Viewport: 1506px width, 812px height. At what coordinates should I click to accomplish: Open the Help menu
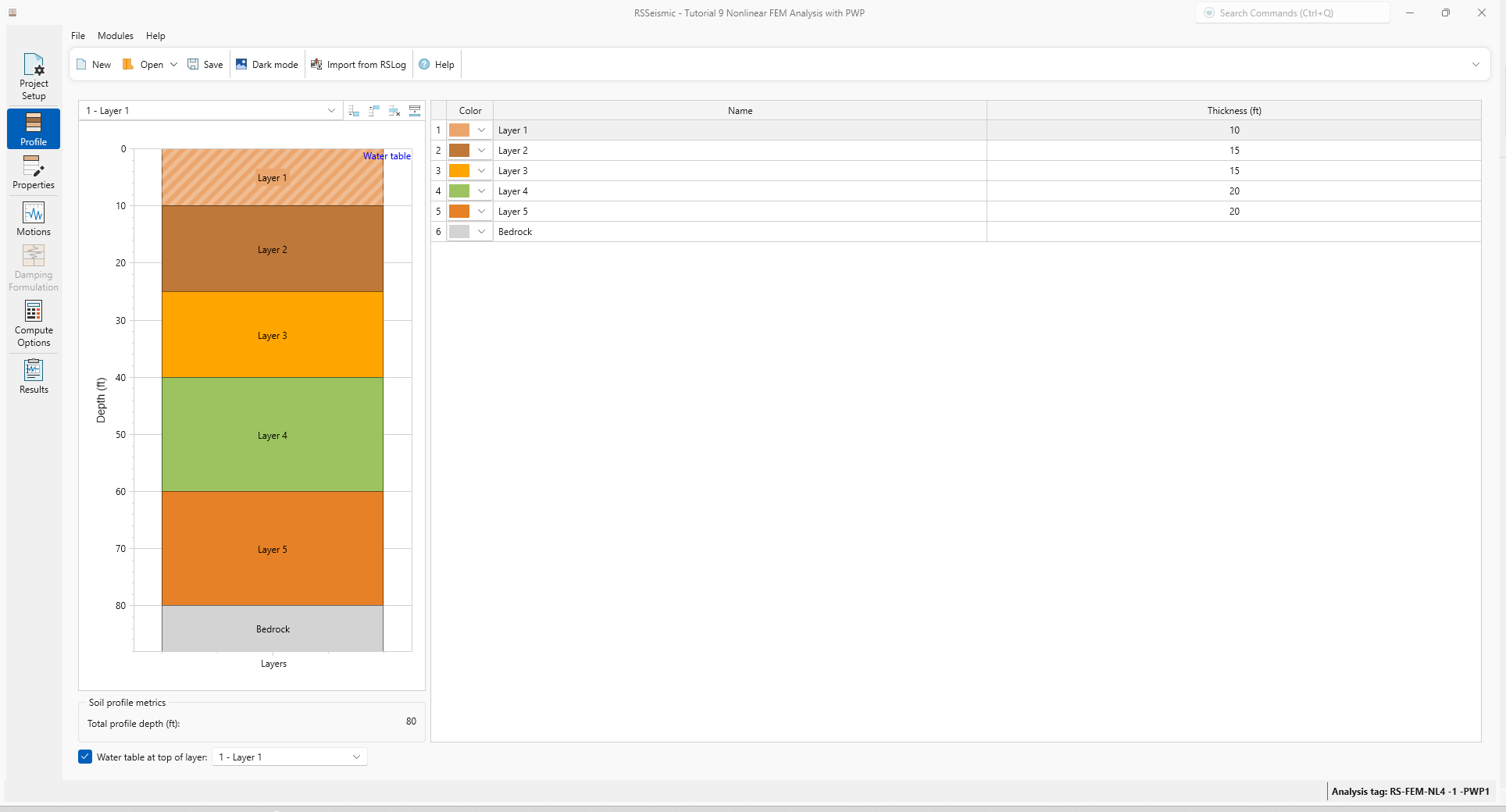(155, 36)
